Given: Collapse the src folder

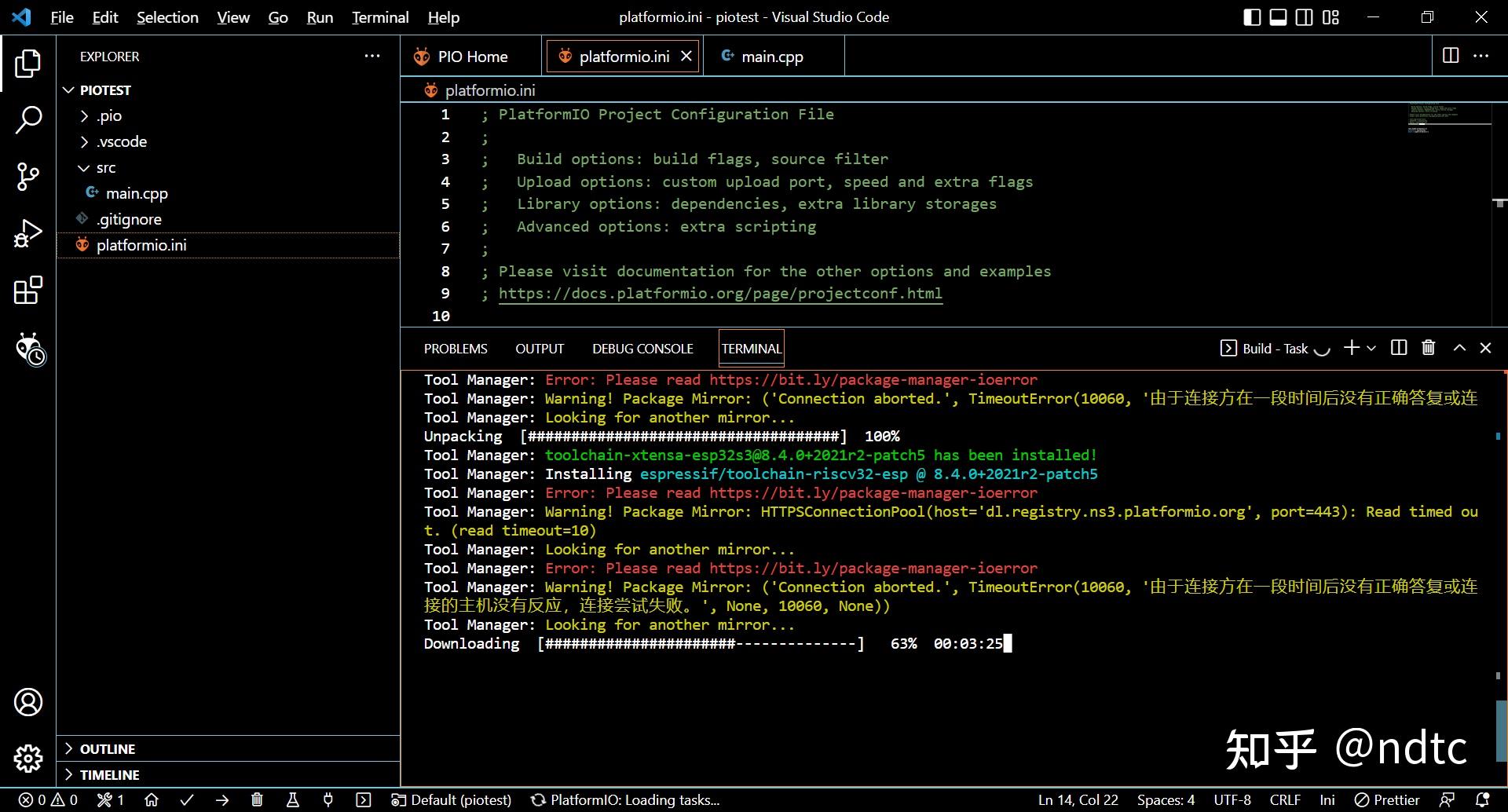Looking at the screenshot, I should tap(106, 167).
